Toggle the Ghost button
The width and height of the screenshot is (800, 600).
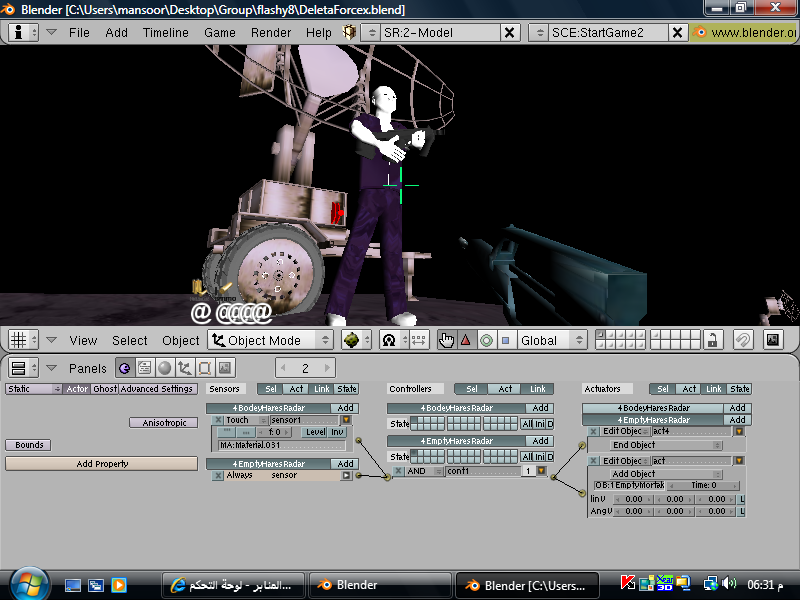[105, 389]
